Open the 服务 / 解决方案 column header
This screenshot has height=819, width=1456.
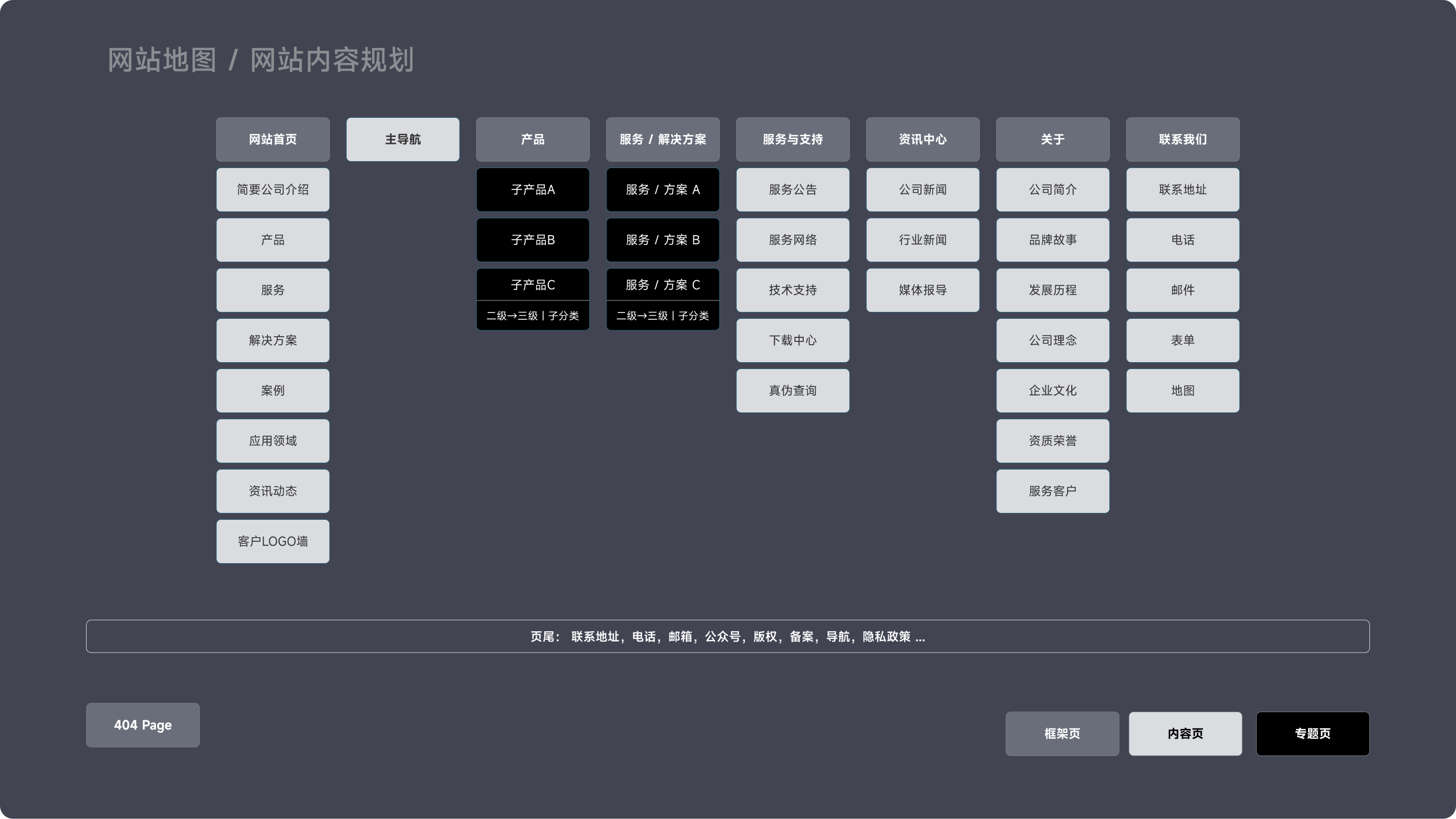(x=663, y=139)
